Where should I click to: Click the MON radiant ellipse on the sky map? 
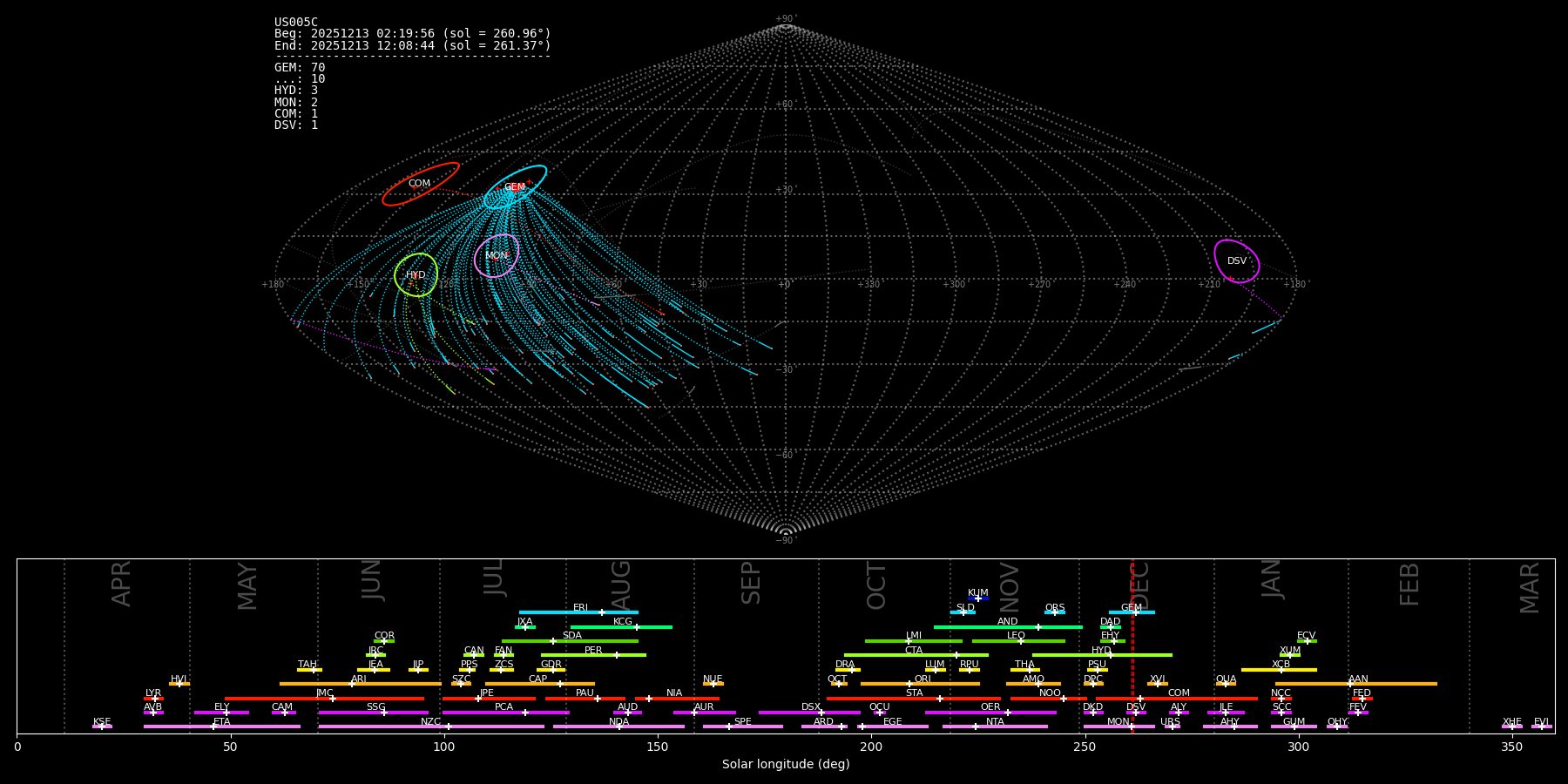[x=497, y=255]
